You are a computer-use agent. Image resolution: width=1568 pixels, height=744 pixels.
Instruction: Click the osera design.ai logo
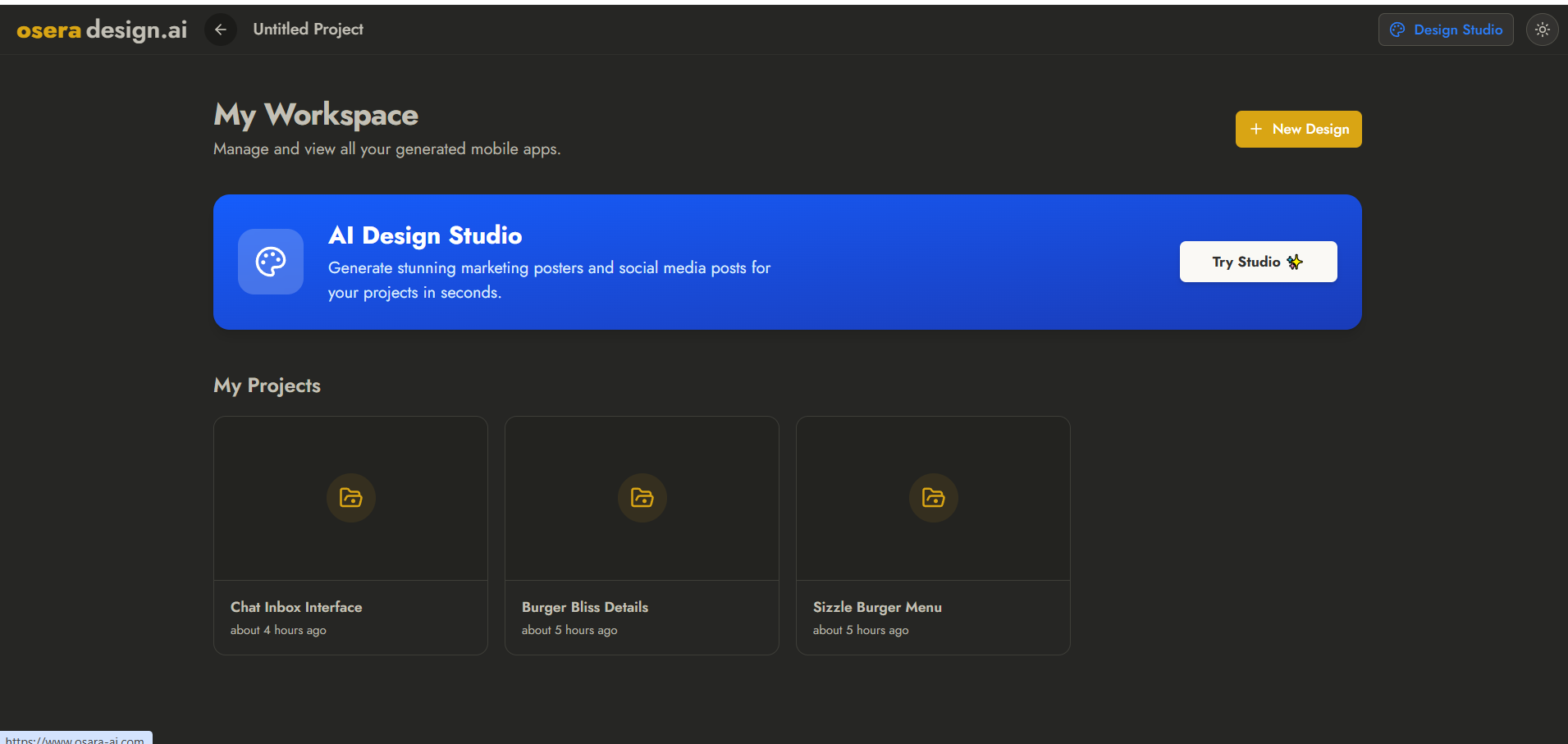point(102,30)
